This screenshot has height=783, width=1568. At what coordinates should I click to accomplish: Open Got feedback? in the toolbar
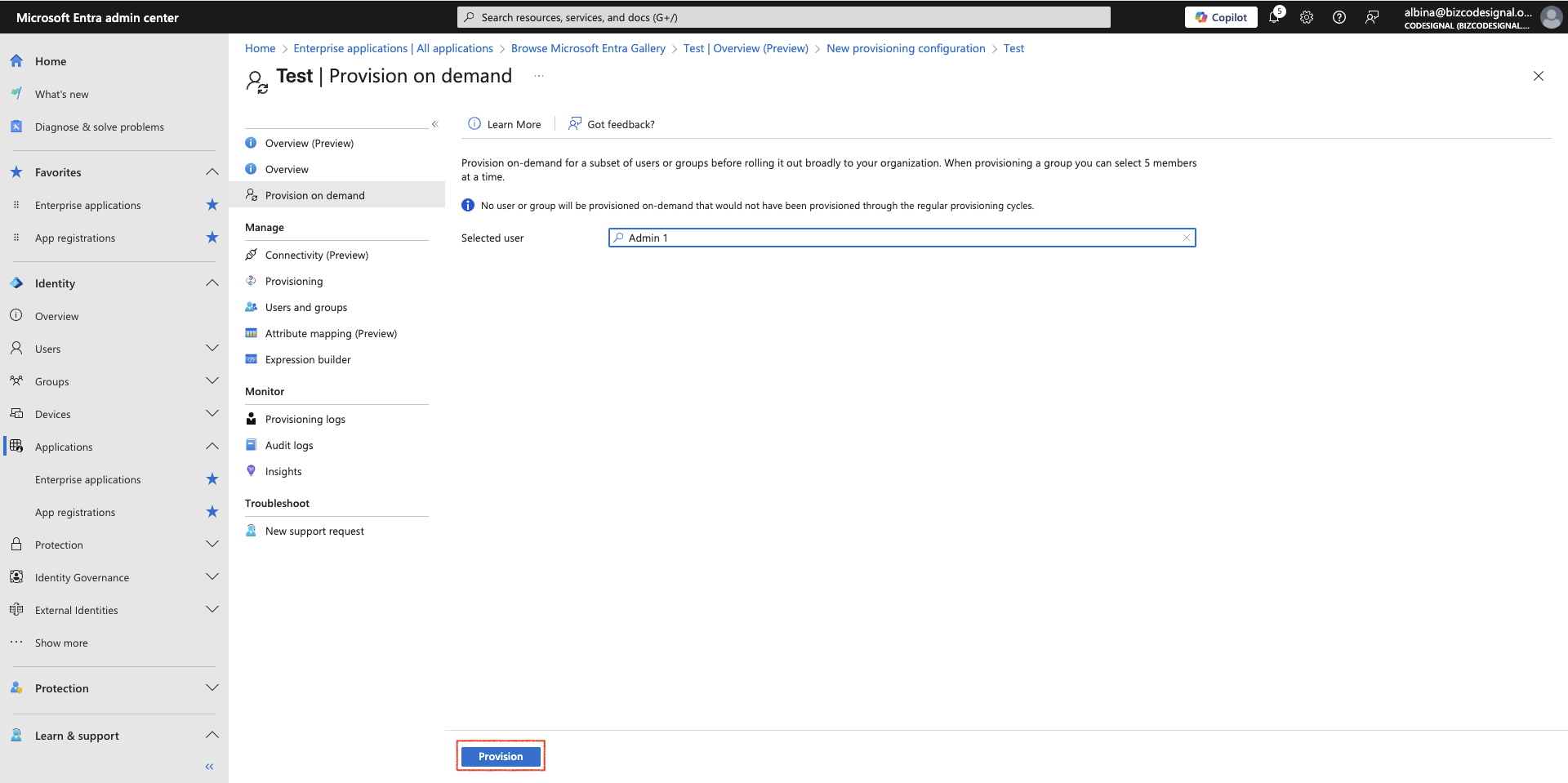click(x=612, y=124)
